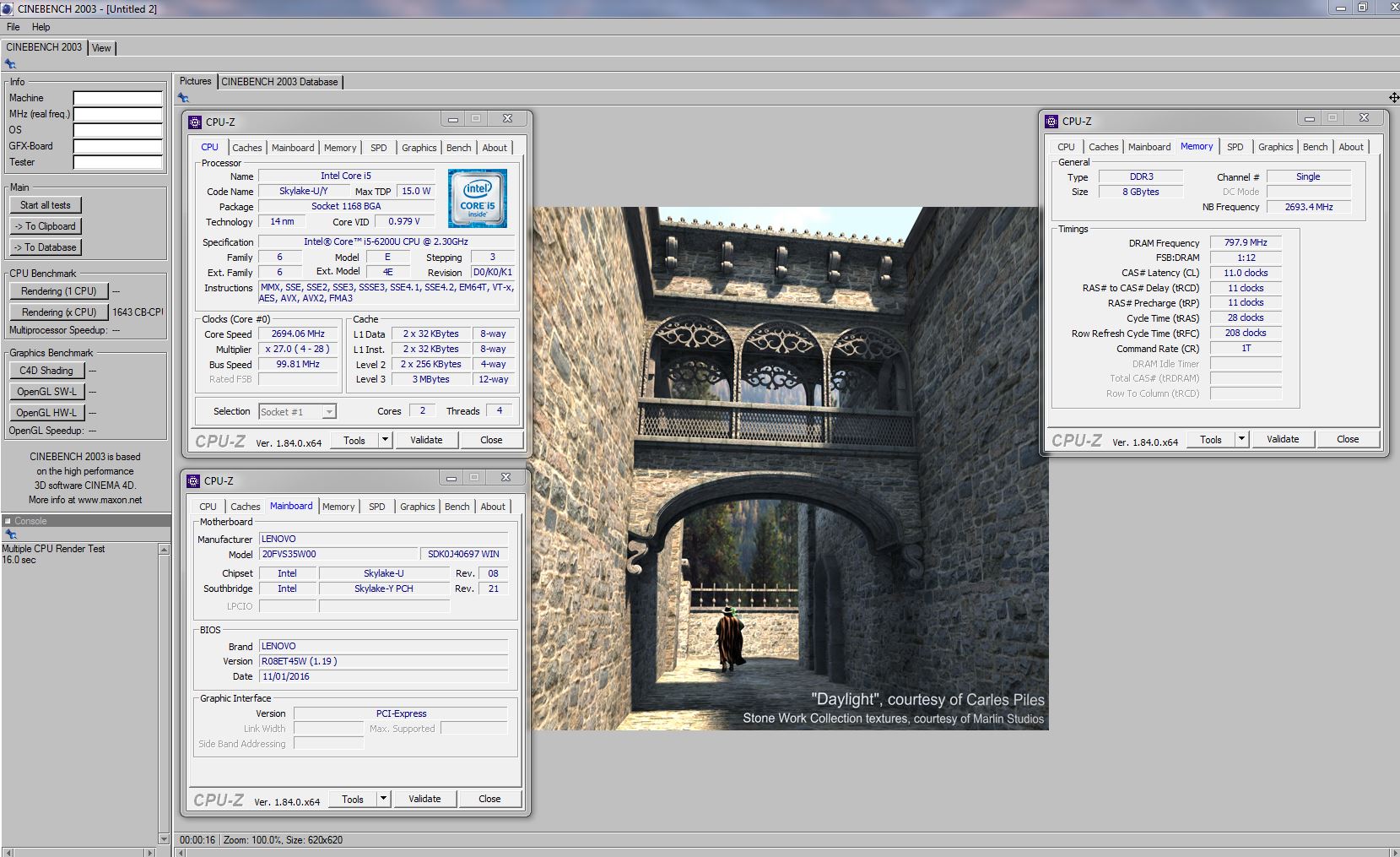
Task: Open Graphics tab in top-left CPU-Z window
Action: click(x=419, y=148)
